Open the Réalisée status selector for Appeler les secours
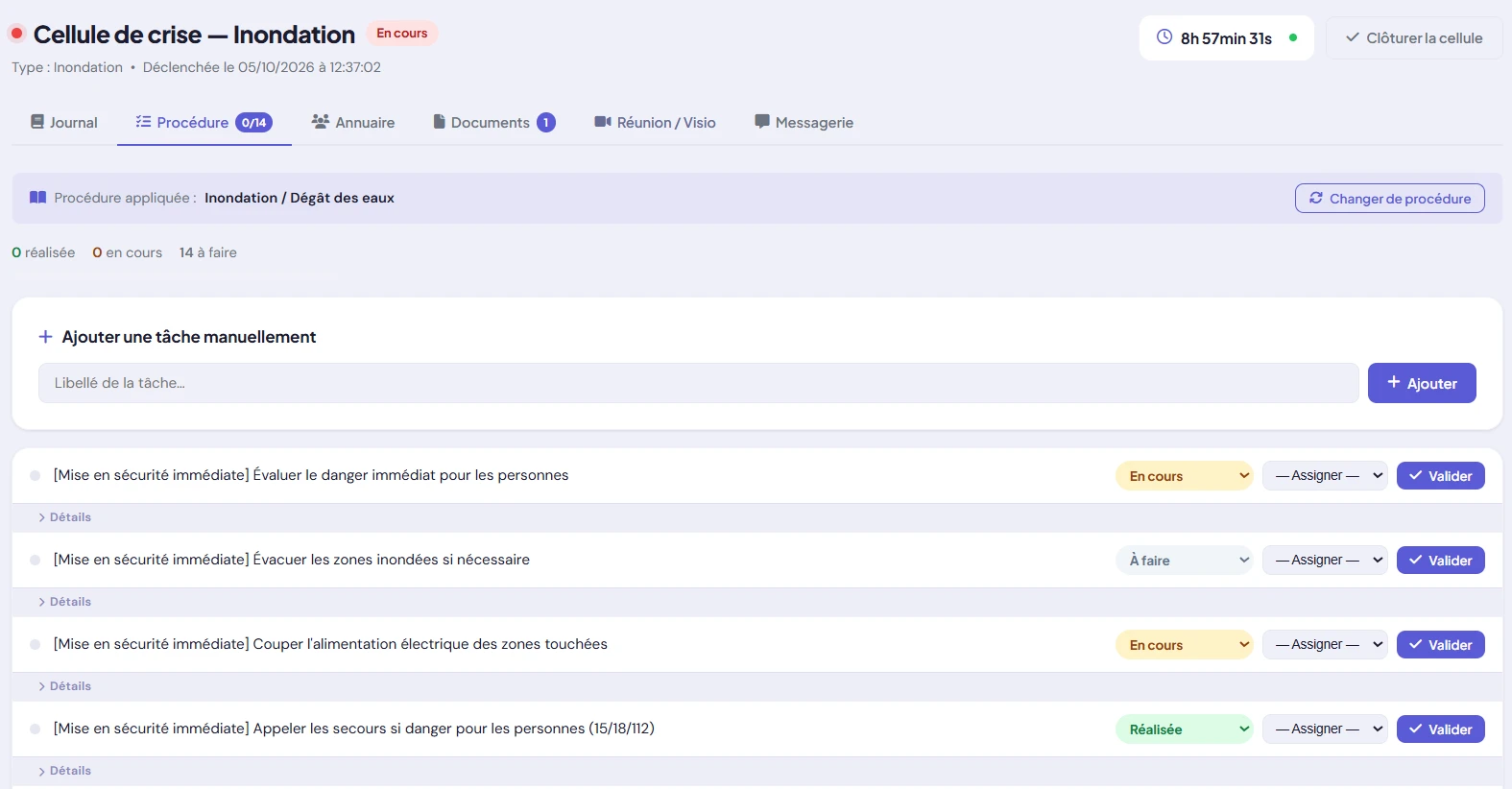 click(x=1185, y=729)
